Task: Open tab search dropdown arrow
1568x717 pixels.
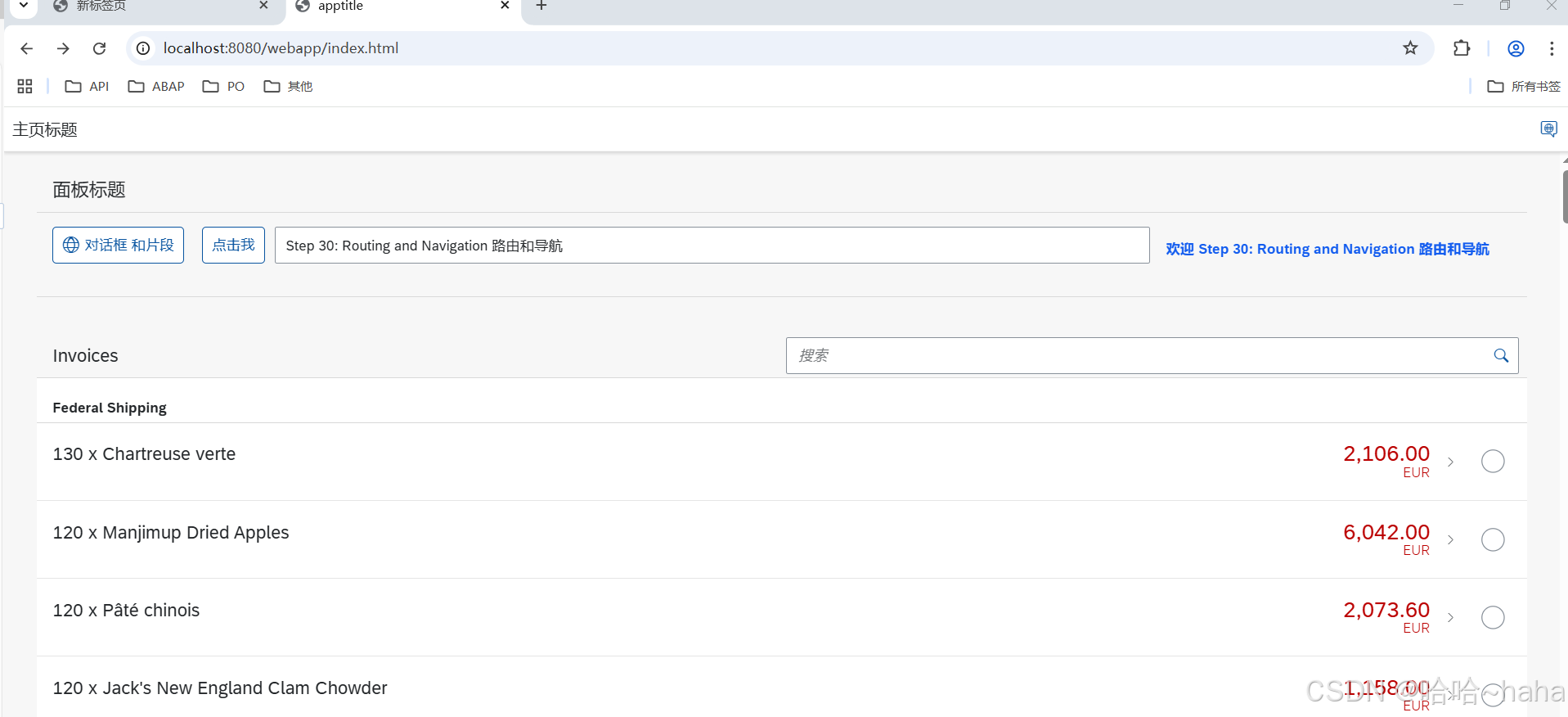Action: point(24,6)
